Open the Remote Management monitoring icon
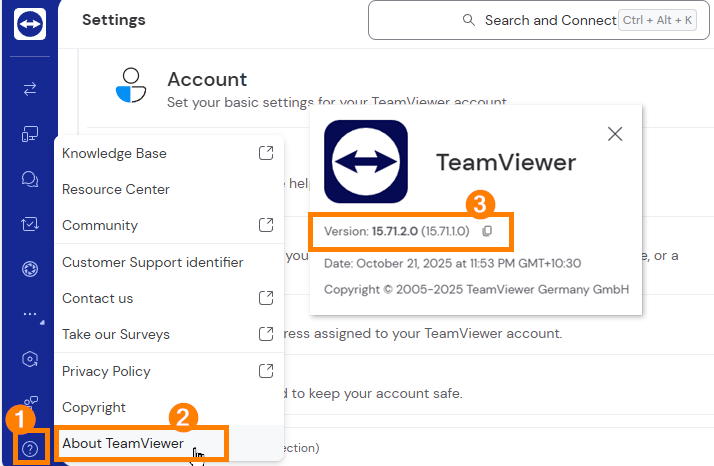 (30, 224)
